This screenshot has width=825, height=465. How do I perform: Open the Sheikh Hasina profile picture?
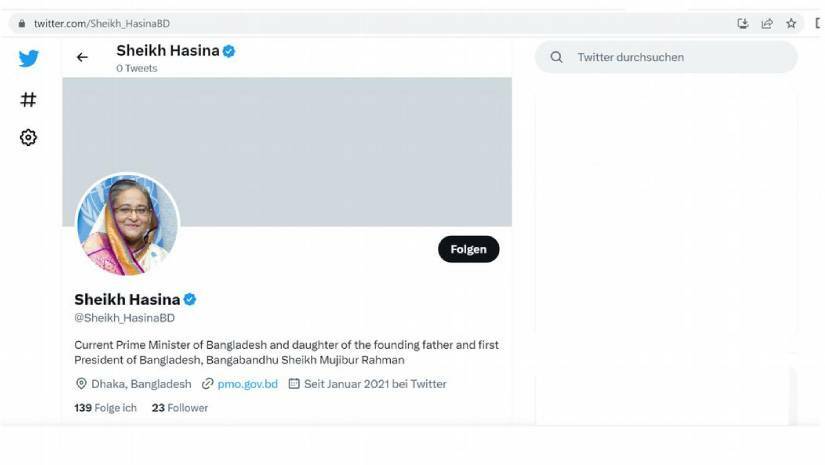[x=127, y=224]
